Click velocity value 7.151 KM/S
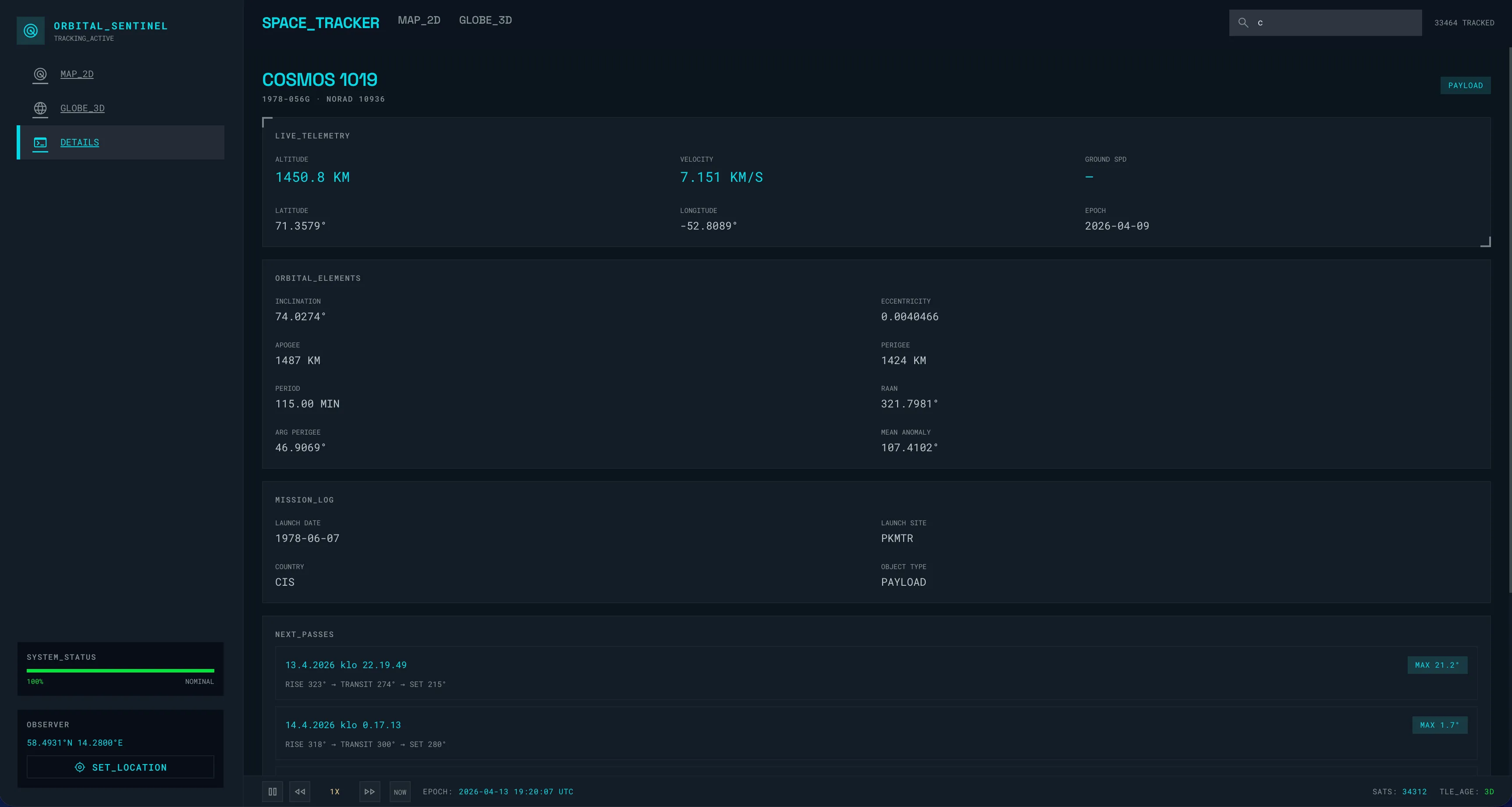The height and width of the screenshot is (807, 1512). coord(721,177)
